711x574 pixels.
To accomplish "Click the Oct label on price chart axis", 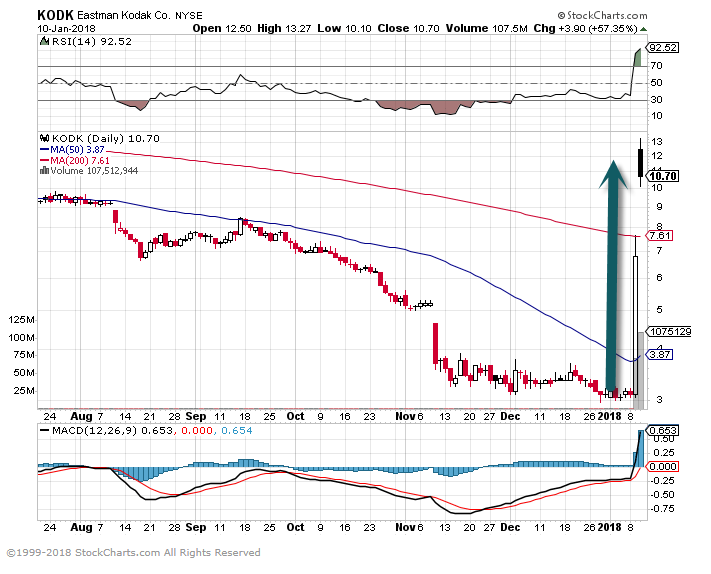I will [296, 416].
